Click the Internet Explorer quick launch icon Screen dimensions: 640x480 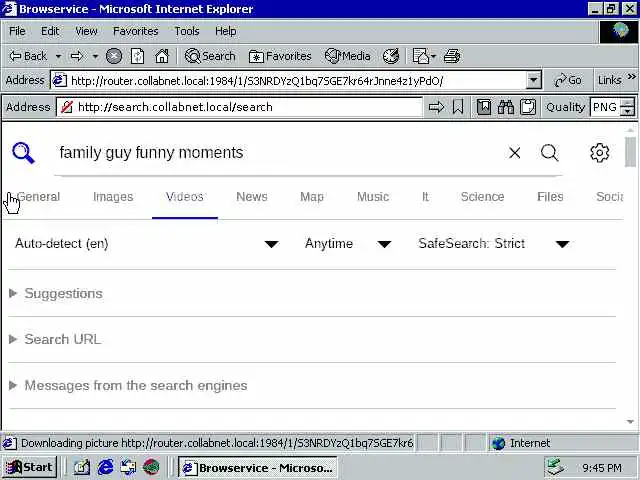pyautogui.click(x=105, y=467)
